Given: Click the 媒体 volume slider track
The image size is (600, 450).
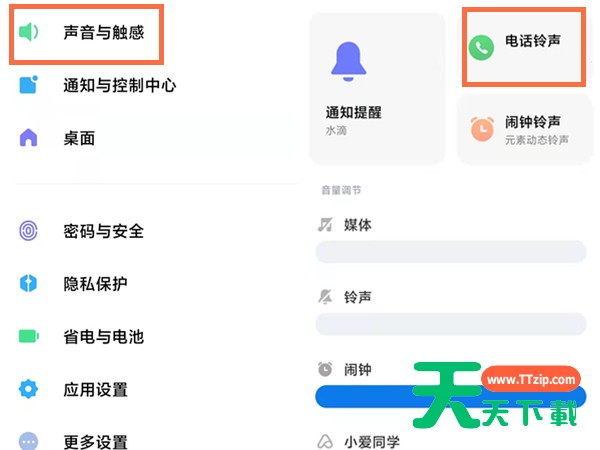Looking at the screenshot, I should click(451, 252).
